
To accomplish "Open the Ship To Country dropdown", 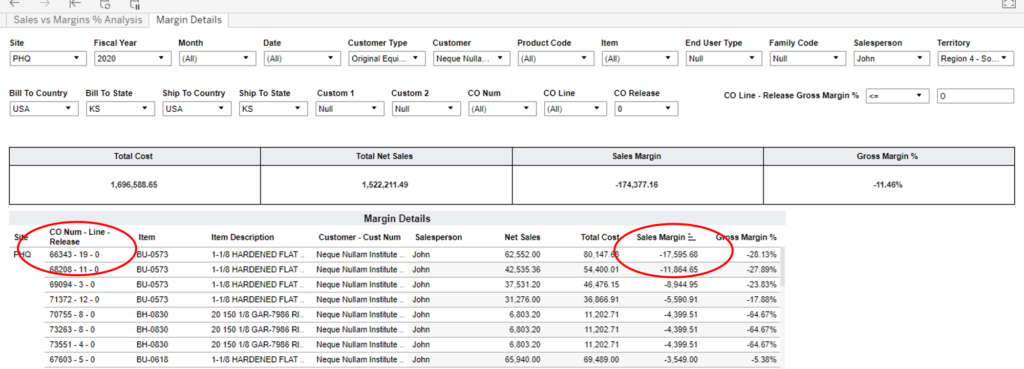I will click(197, 109).
